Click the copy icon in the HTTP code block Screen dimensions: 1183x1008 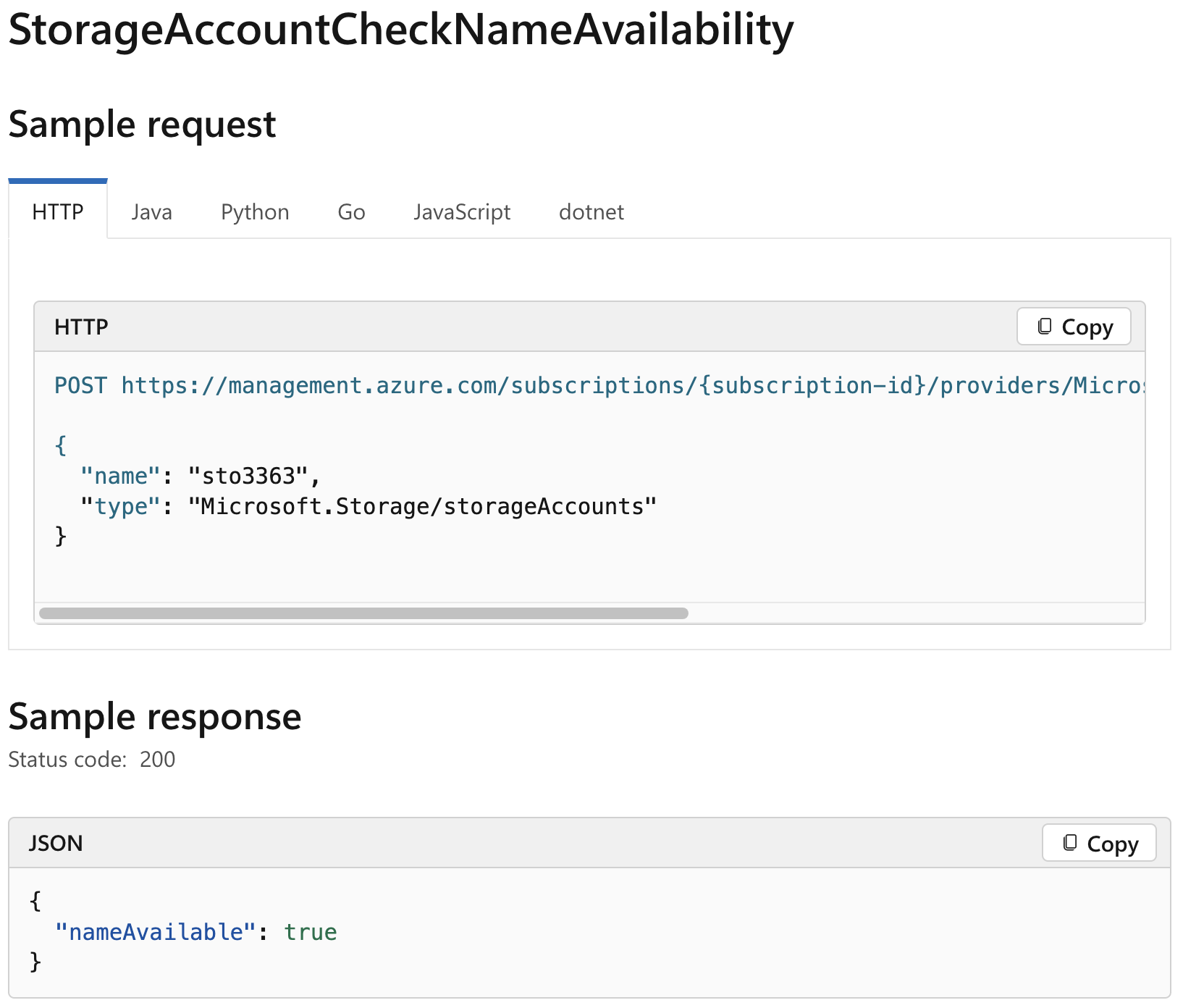click(x=1045, y=327)
